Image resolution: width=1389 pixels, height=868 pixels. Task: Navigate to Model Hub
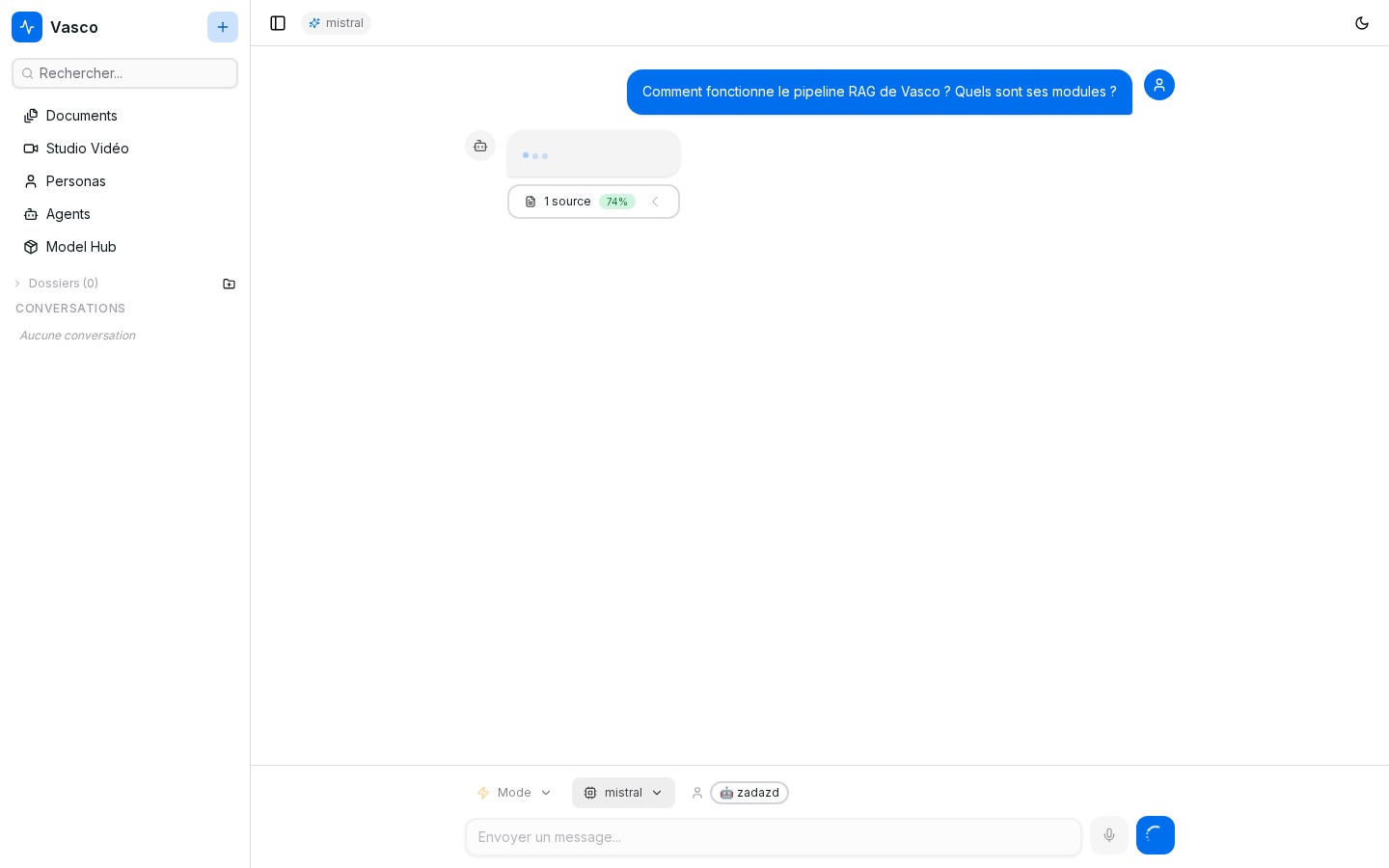coord(81,247)
